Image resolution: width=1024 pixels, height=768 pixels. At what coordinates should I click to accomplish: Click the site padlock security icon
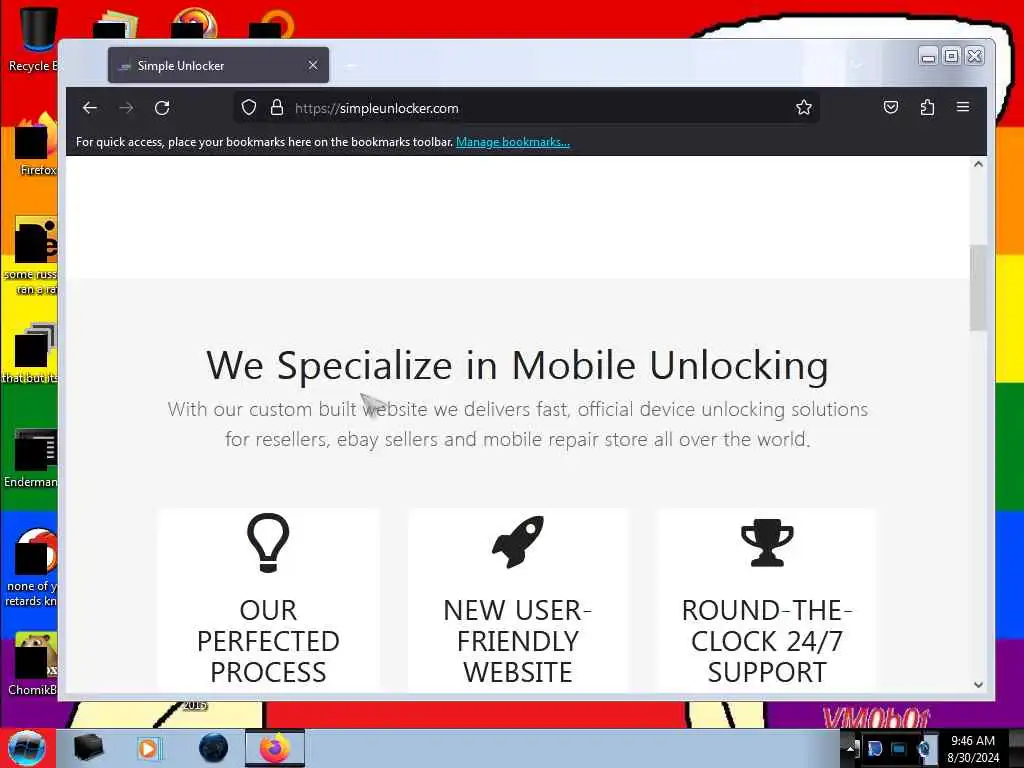tap(277, 107)
